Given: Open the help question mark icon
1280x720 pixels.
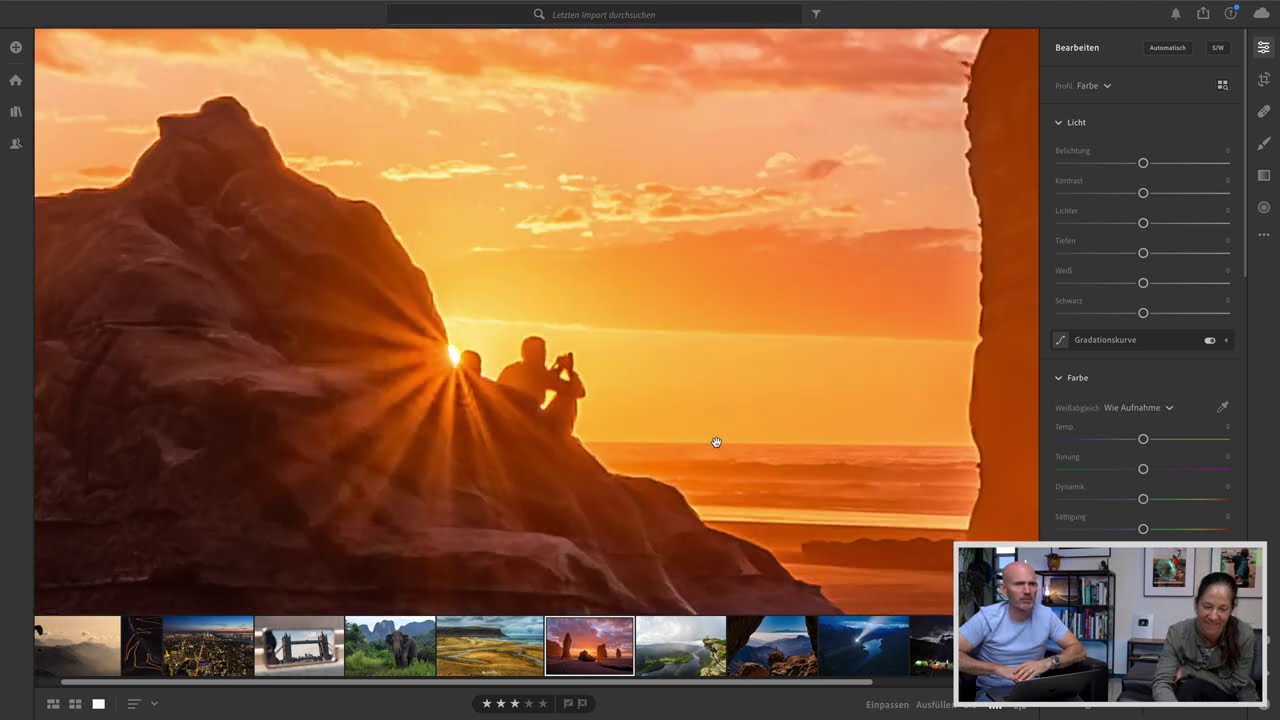Looking at the screenshot, I should pyautogui.click(x=1231, y=13).
